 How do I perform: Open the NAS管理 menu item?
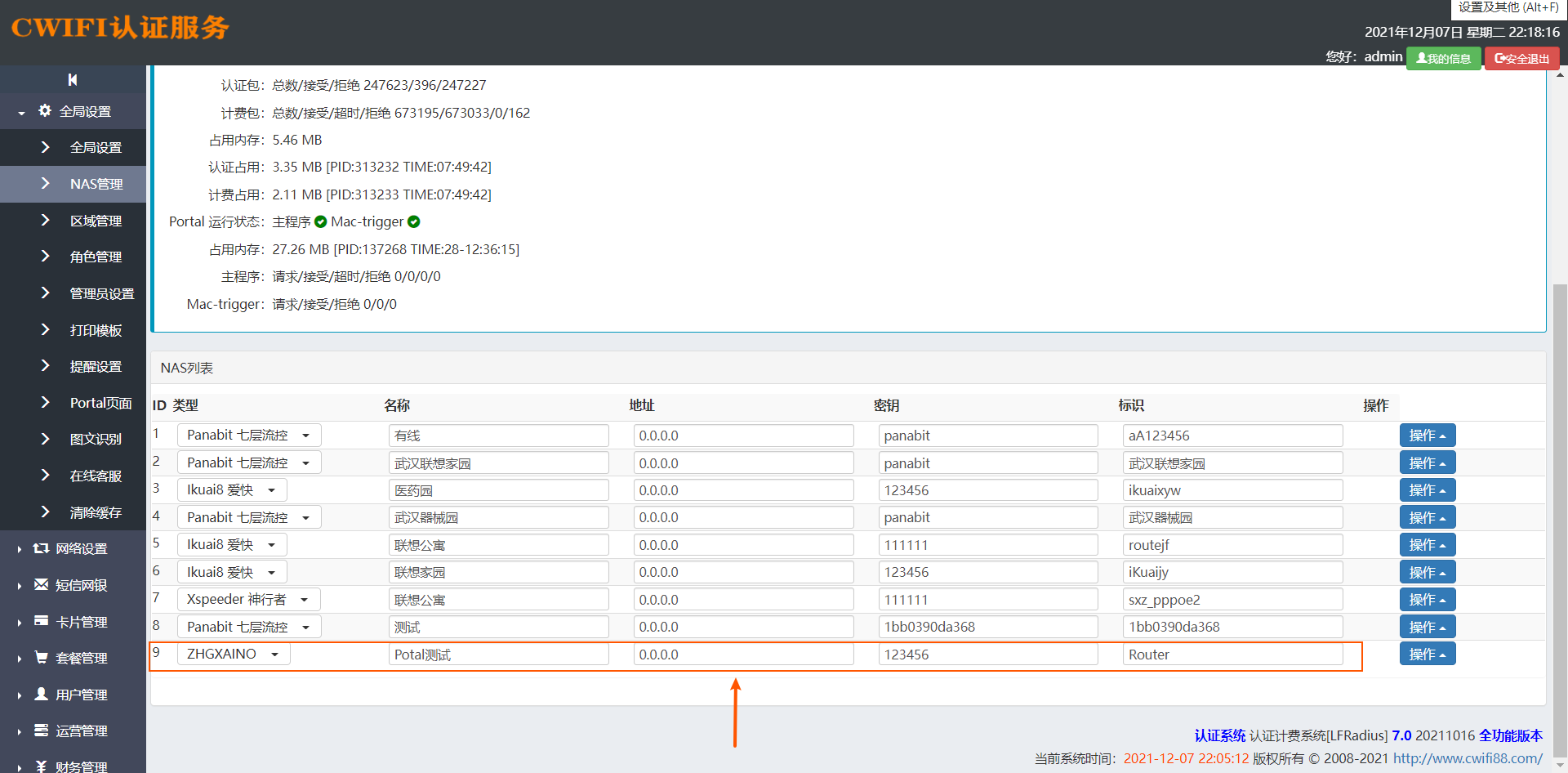pyautogui.click(x=96, y=185)
